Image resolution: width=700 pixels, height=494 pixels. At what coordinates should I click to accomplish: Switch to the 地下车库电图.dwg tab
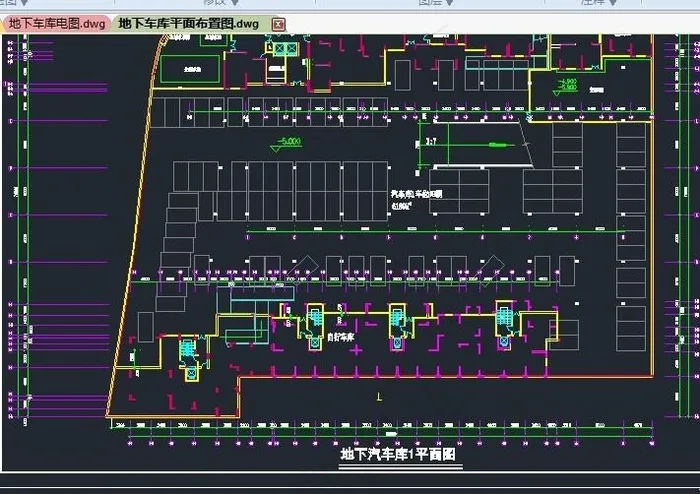[x=57, y=22]
